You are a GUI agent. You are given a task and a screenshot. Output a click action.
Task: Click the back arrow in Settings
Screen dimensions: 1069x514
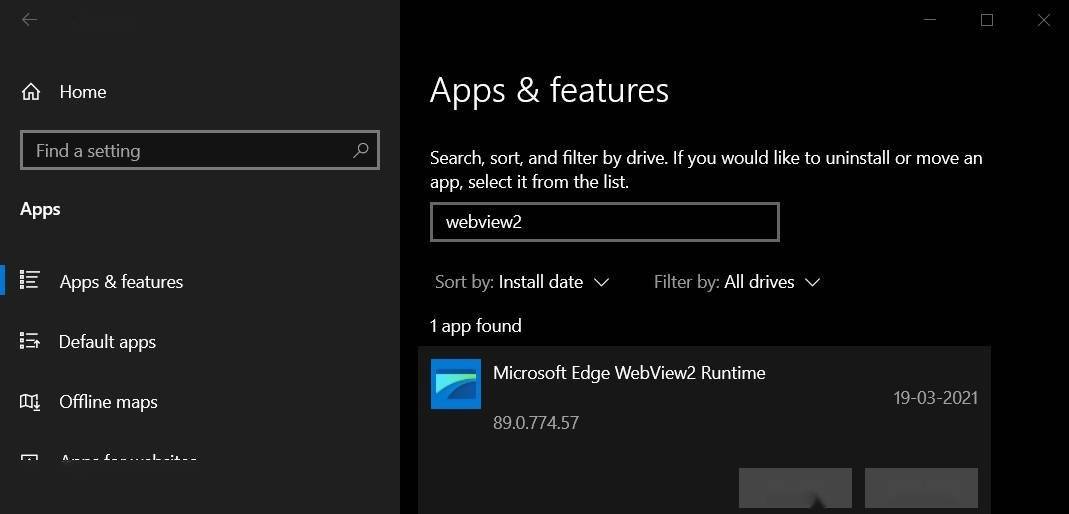29,20
